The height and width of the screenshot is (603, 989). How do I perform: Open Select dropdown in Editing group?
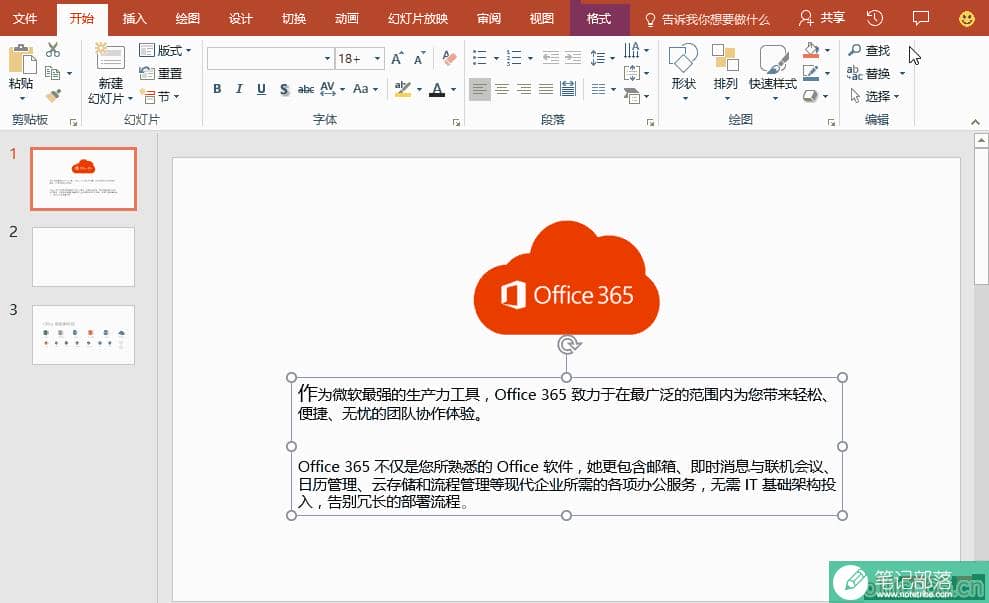[x=874, y=96]
